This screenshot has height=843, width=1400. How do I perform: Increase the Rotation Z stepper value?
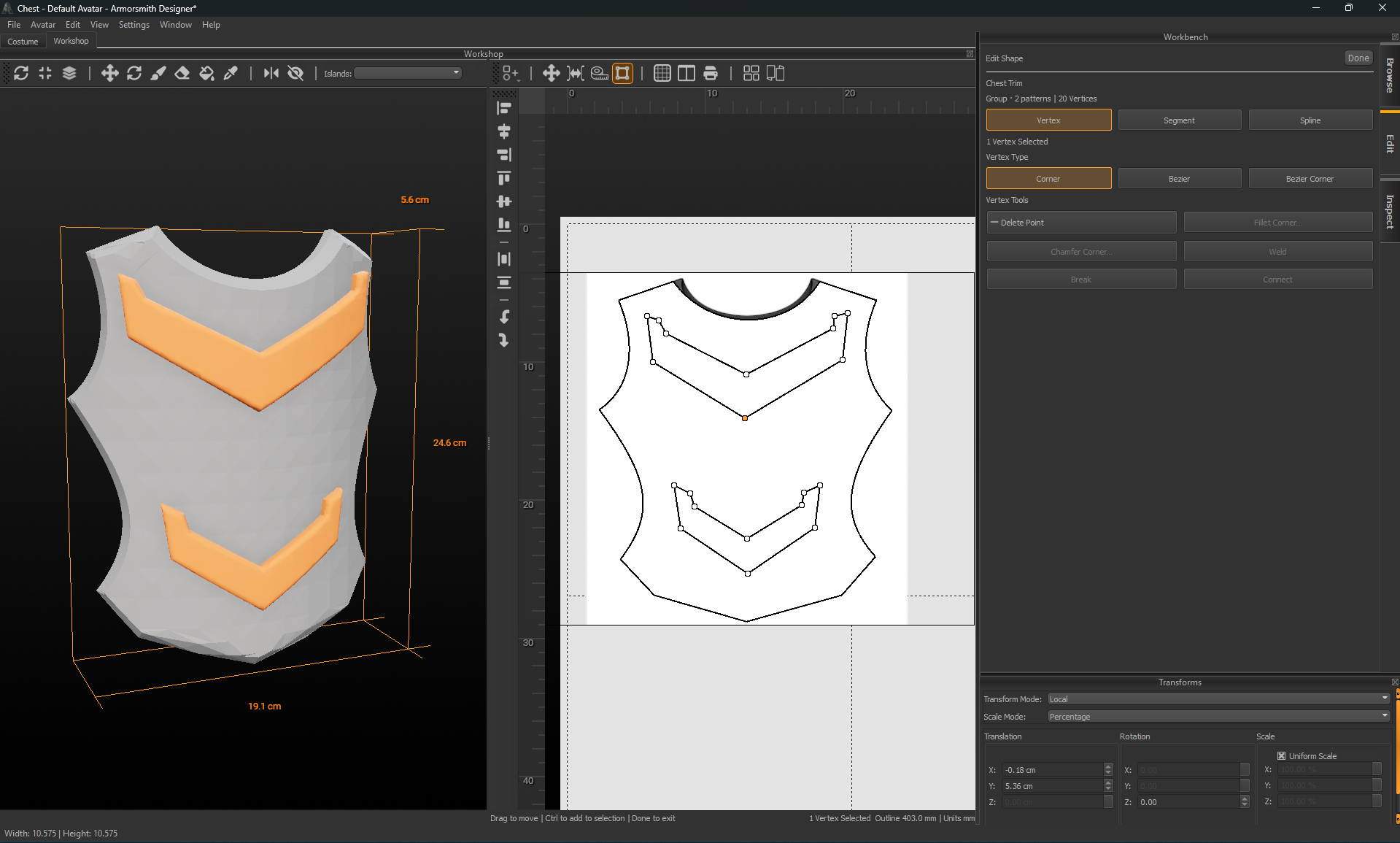coord(1245,798)
